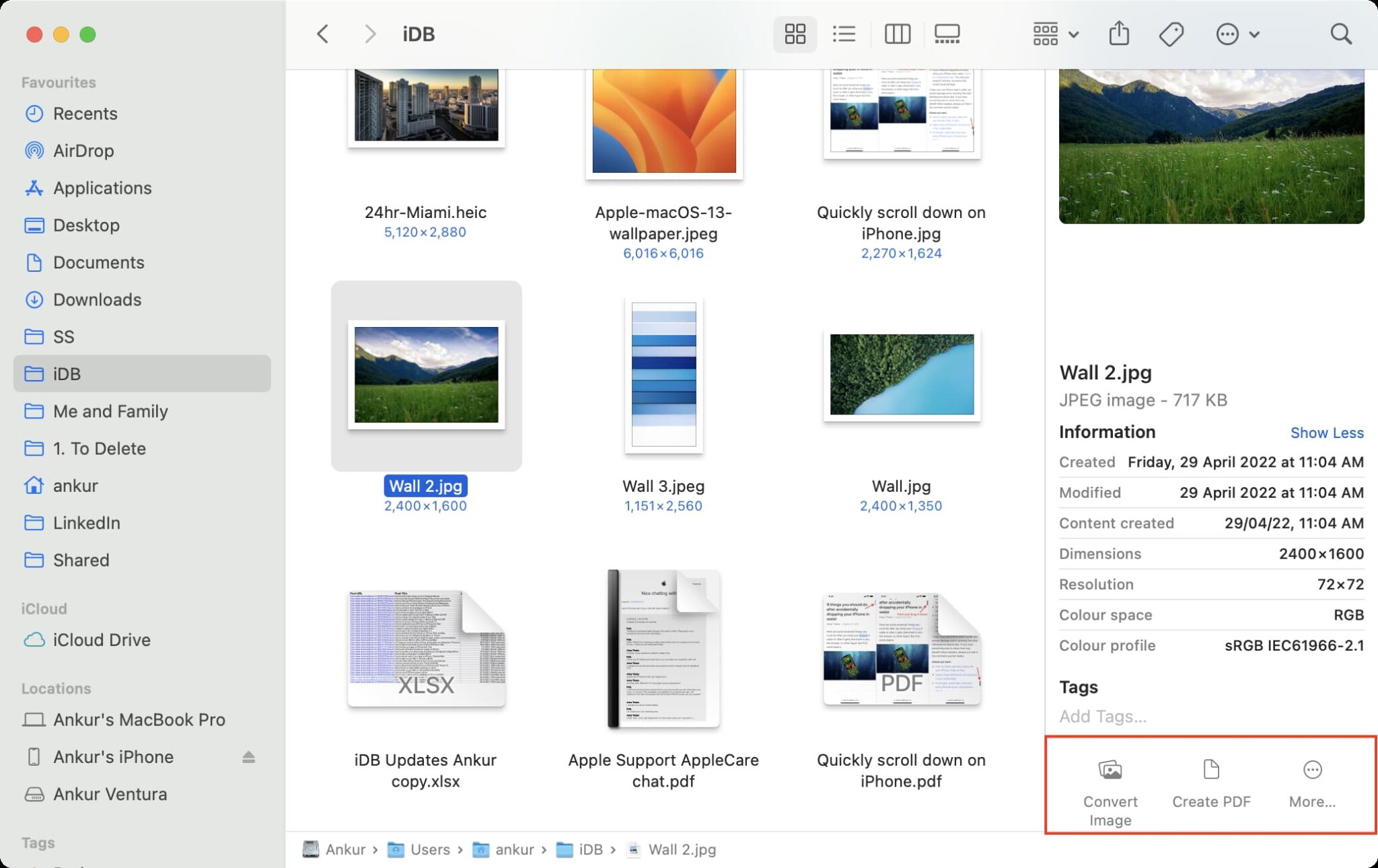Open the Group By dropdown in toolbar
Image resolution: width=1378 pixels, height=868 pixels.
pyautogui.click(x=1055, y=34)
